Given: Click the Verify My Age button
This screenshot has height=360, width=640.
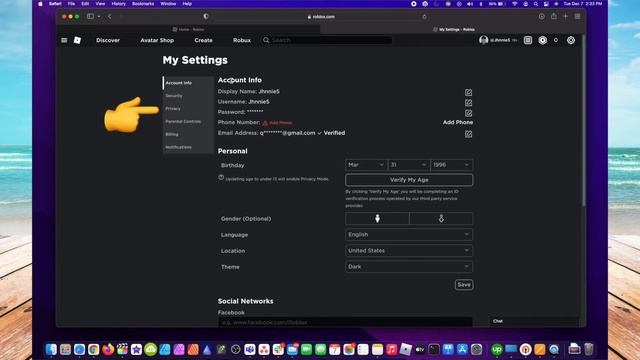Looking at the screenshot, I should (x=409, y=180).
